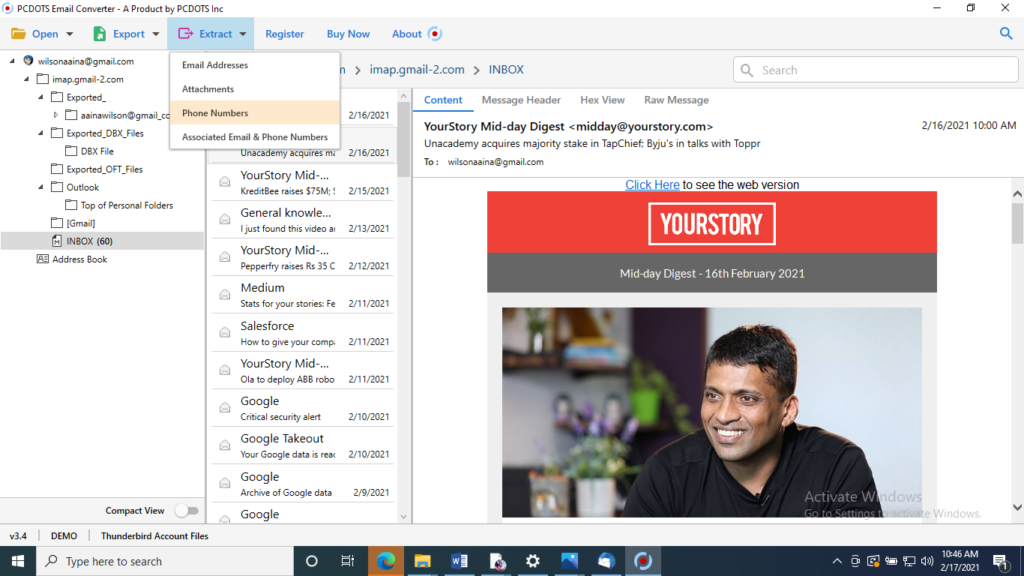Click envelope icon of Google Takeout email
Image resolution: width=1024 pixels, height=576 pixels.
225,445
